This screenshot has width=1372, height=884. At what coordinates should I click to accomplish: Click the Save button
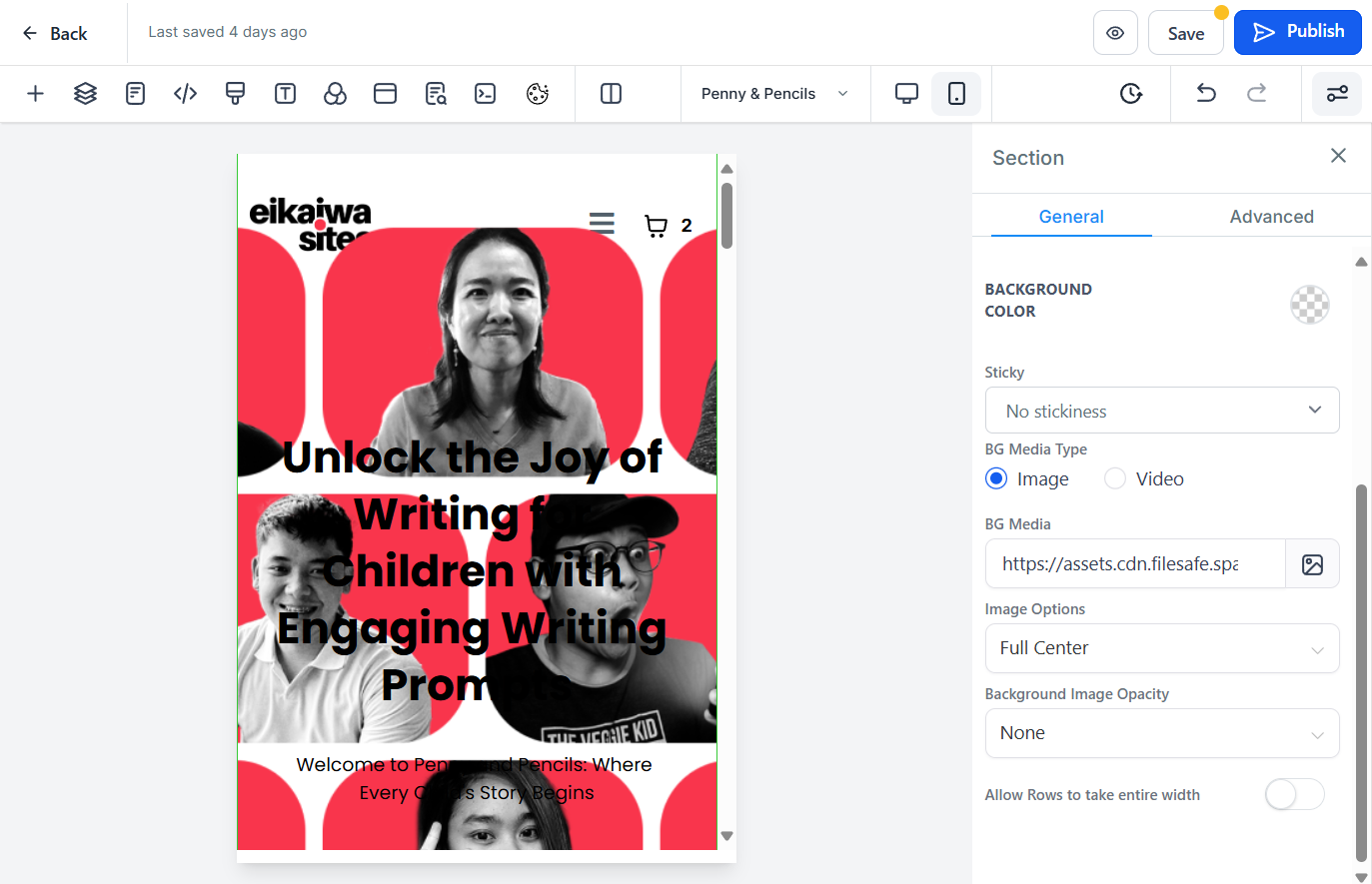click(1186, 33)
